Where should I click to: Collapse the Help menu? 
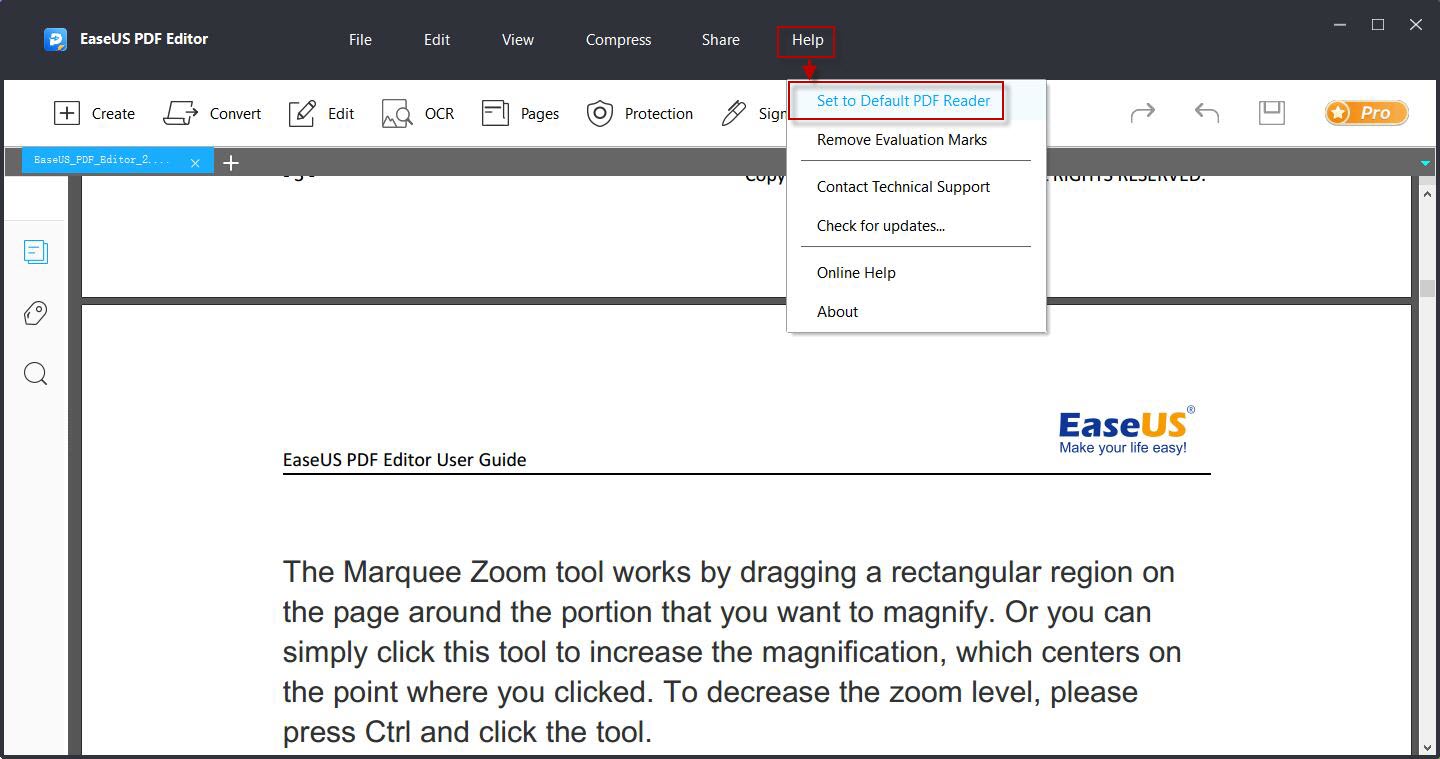click(x=807, y=40)
